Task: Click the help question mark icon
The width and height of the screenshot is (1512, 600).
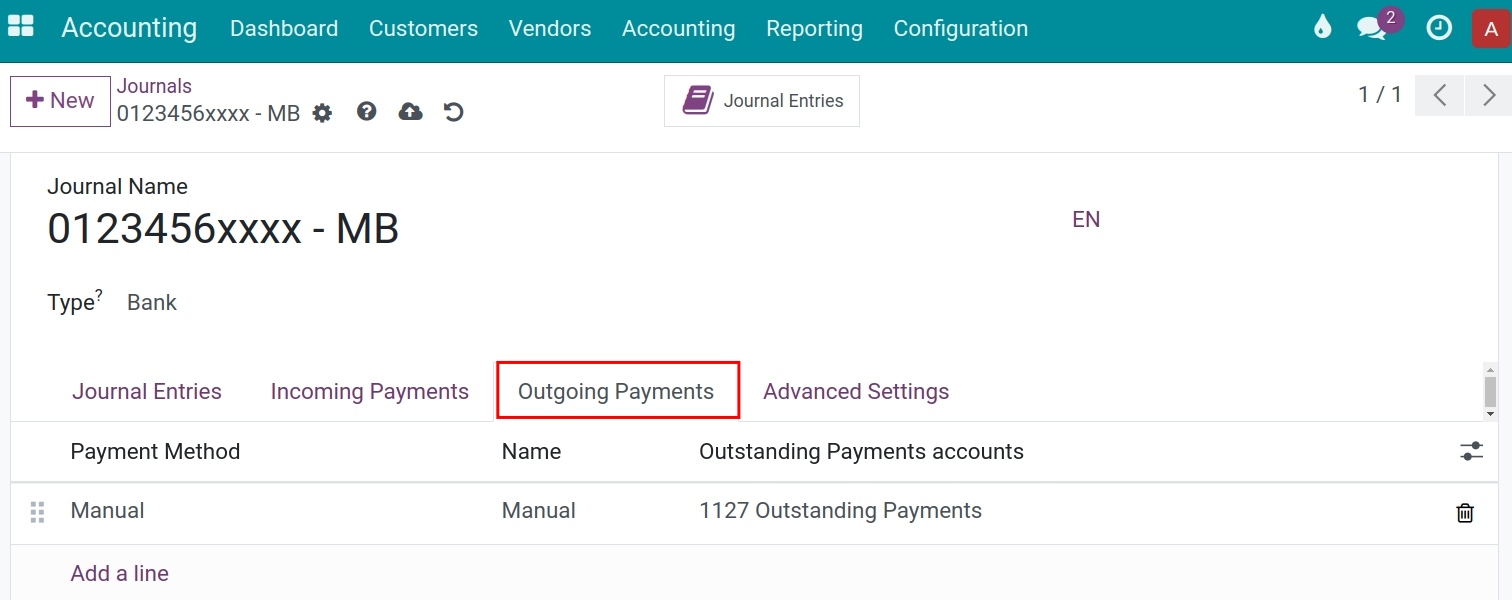Action: coord(366,111)
